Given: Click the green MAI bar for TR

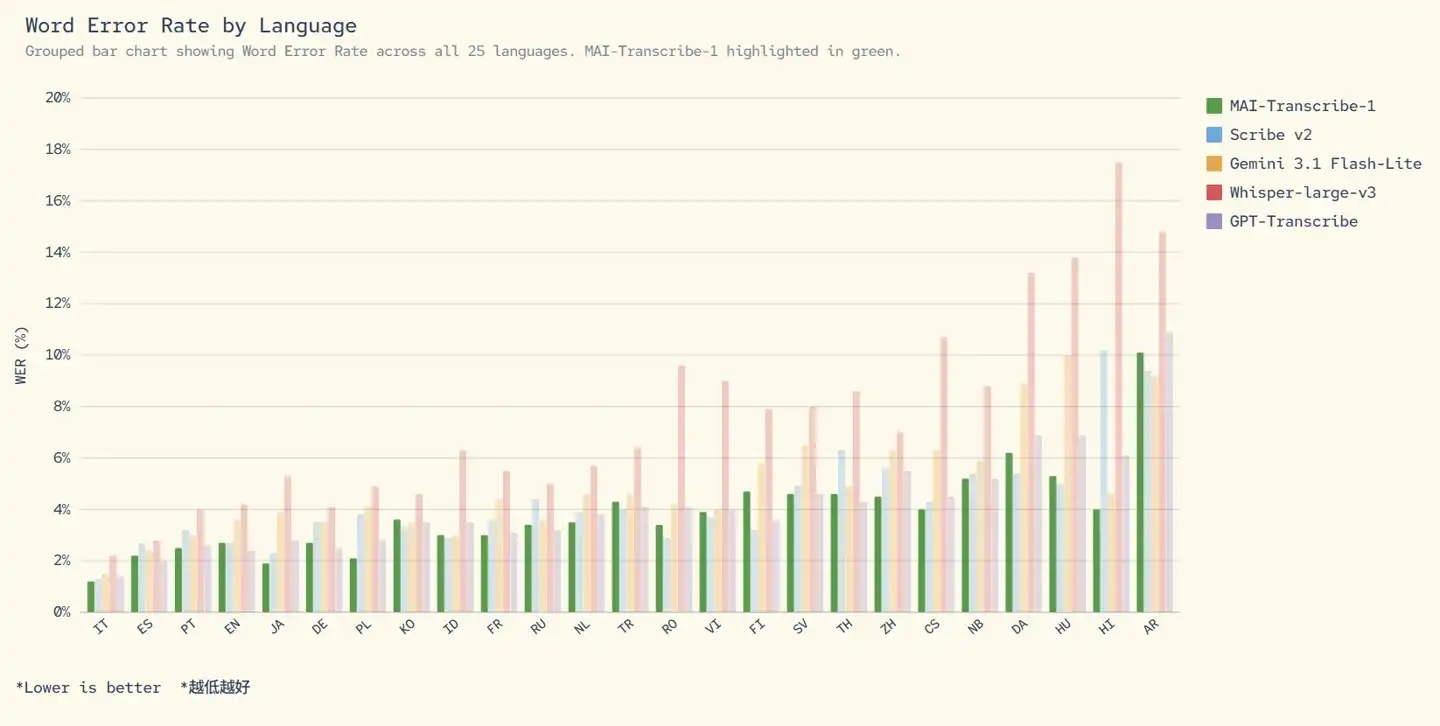Looking at the screenshot, I should point(616,557).
